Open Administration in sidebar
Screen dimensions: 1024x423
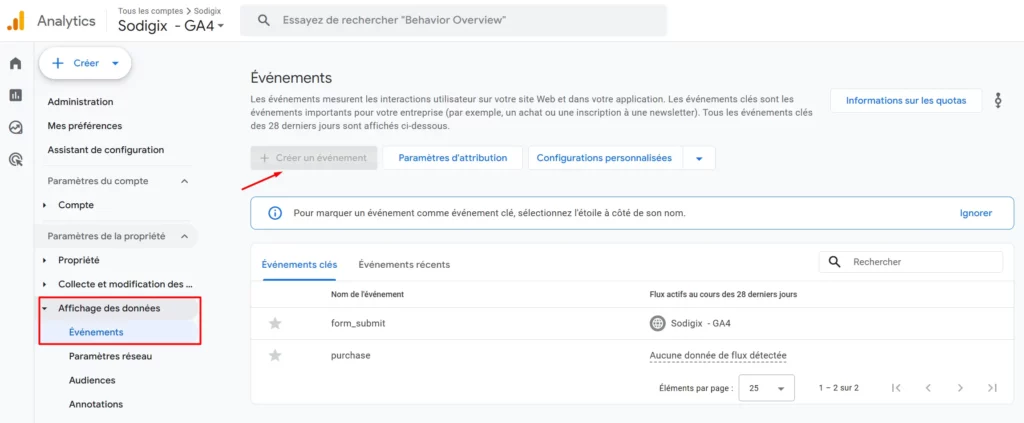80,102
